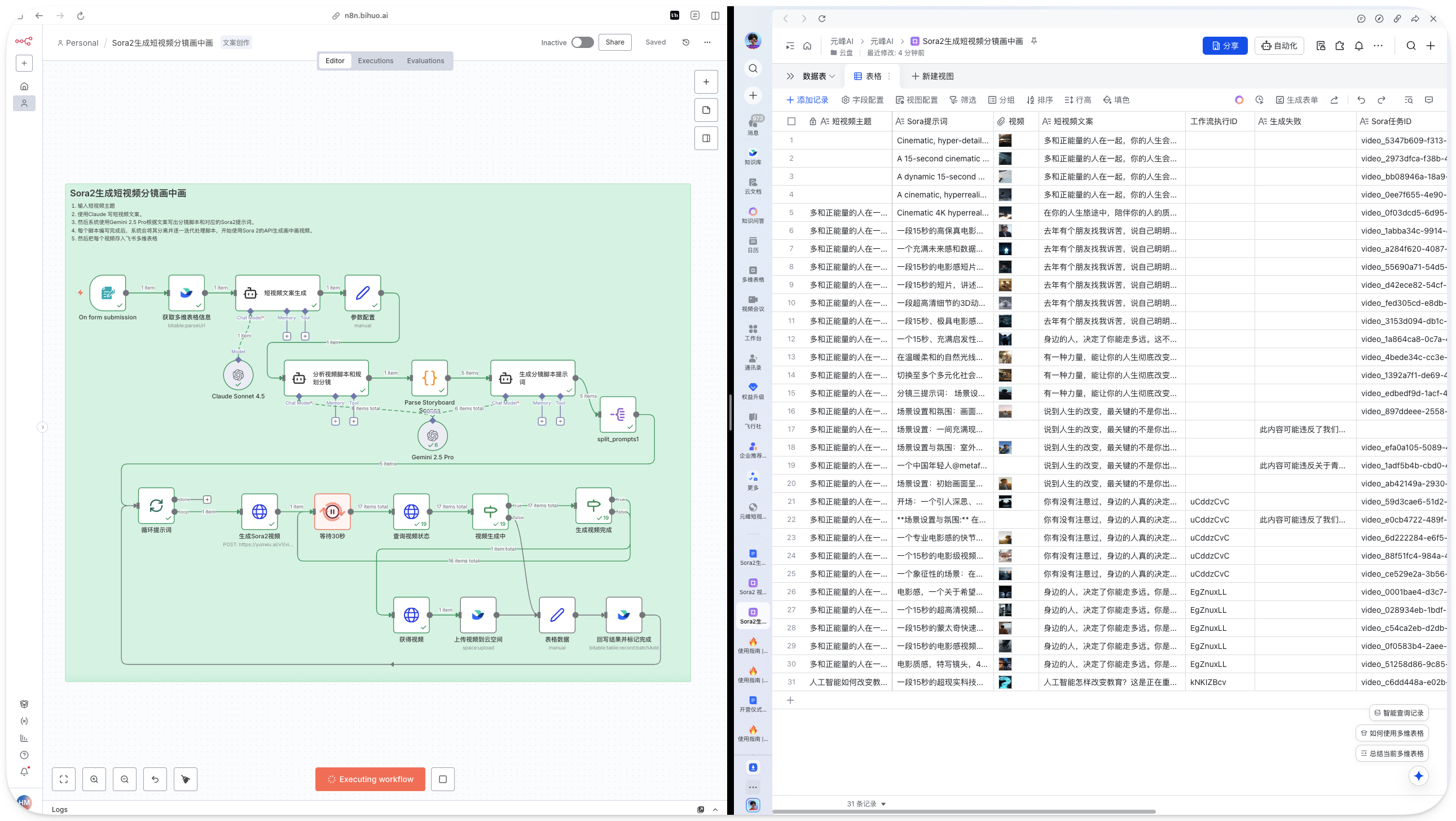Toggle the n8n side panel layout button
1456x821 pixels.
tap(706, 139)
